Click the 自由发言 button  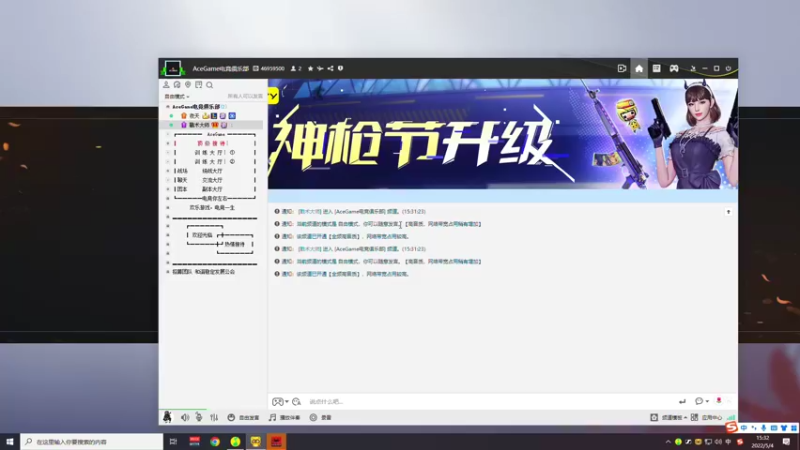coord(243,417)
